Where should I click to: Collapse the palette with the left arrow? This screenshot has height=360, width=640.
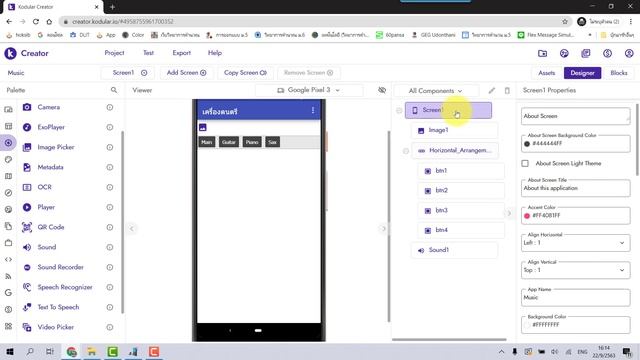(131, 229)
